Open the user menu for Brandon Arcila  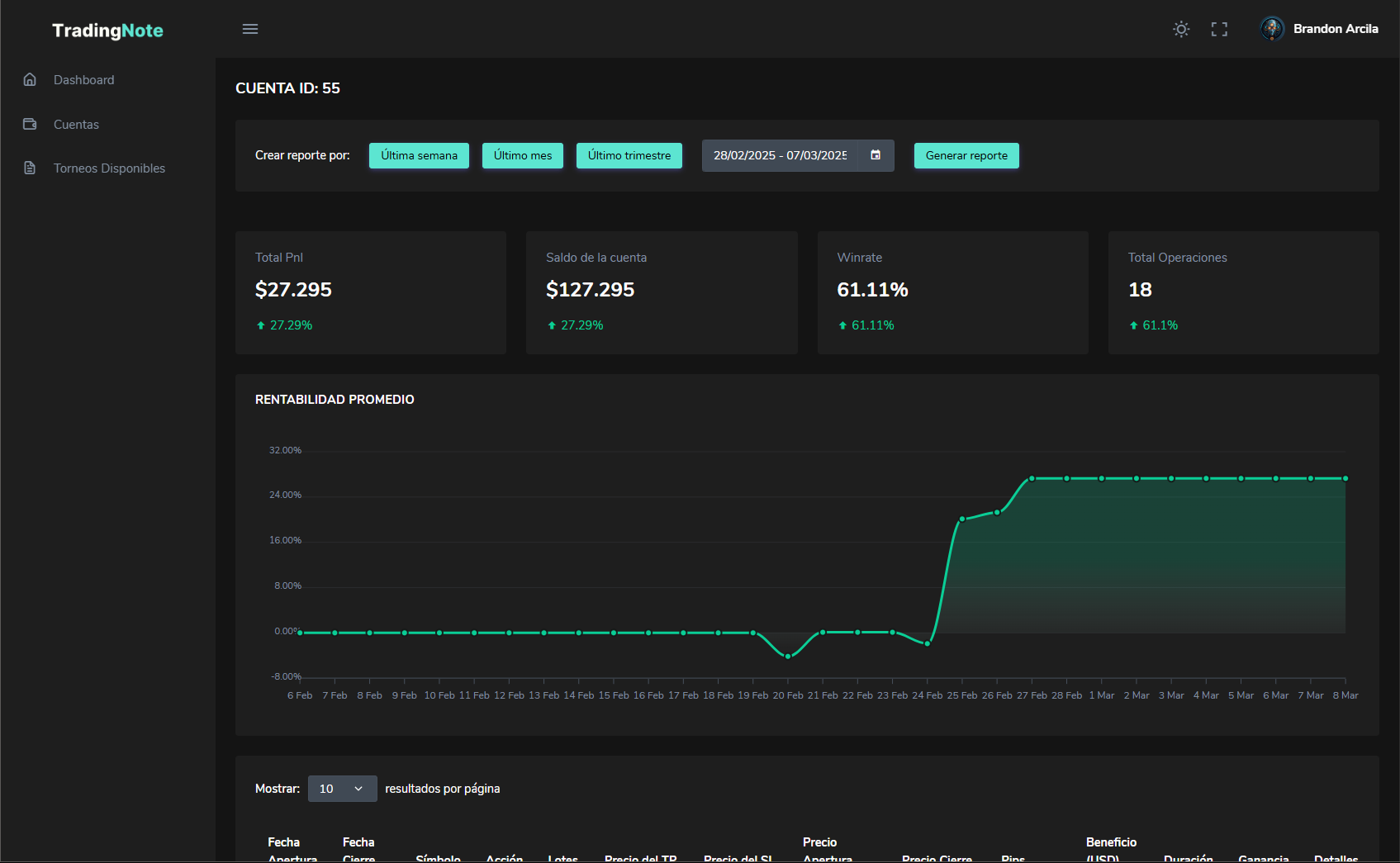[1319, 29]
